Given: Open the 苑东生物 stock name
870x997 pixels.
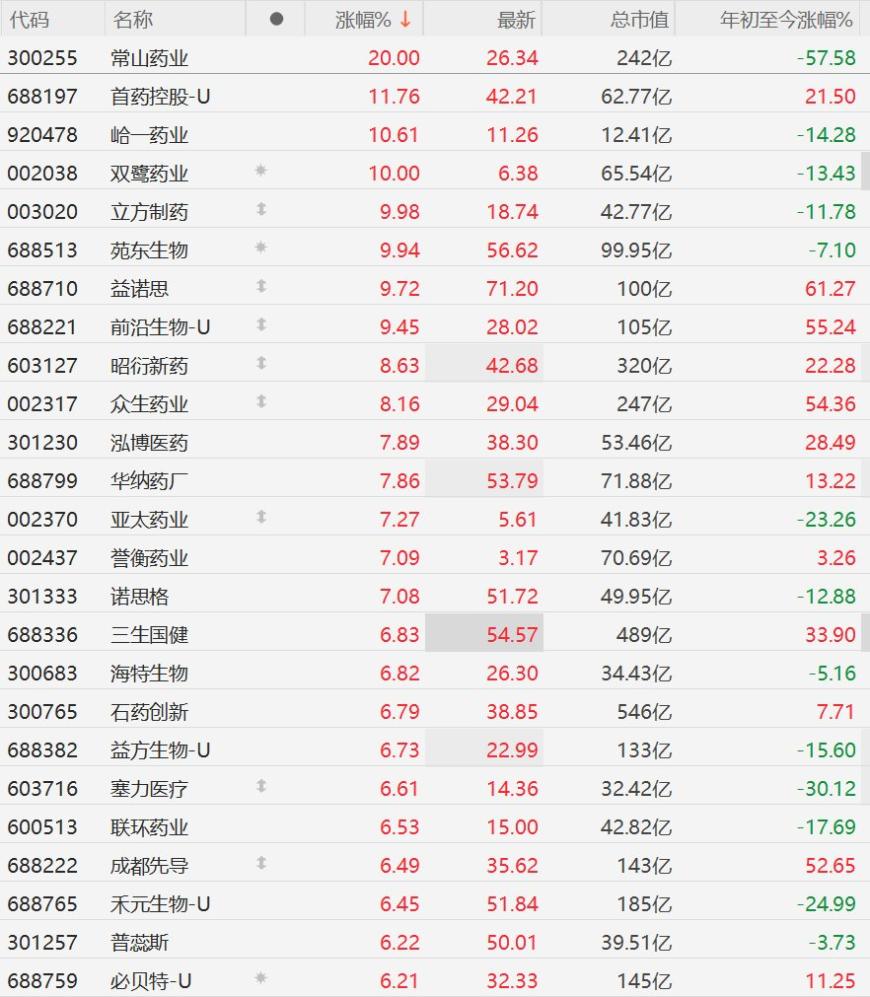Looking at the screenshot, I should pyautogui.click(x=149, y=250).
